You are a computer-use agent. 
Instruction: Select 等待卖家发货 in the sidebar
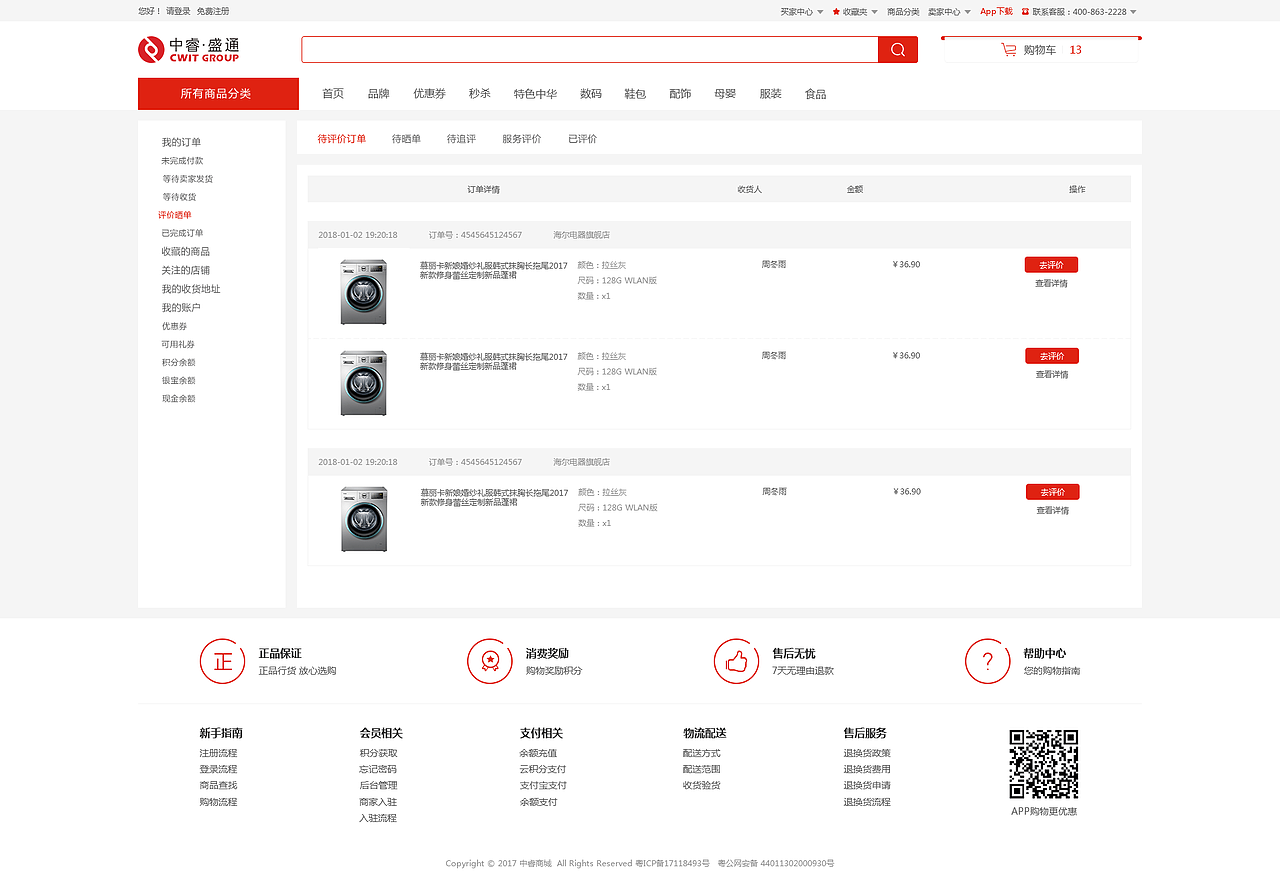click(188, 179)
